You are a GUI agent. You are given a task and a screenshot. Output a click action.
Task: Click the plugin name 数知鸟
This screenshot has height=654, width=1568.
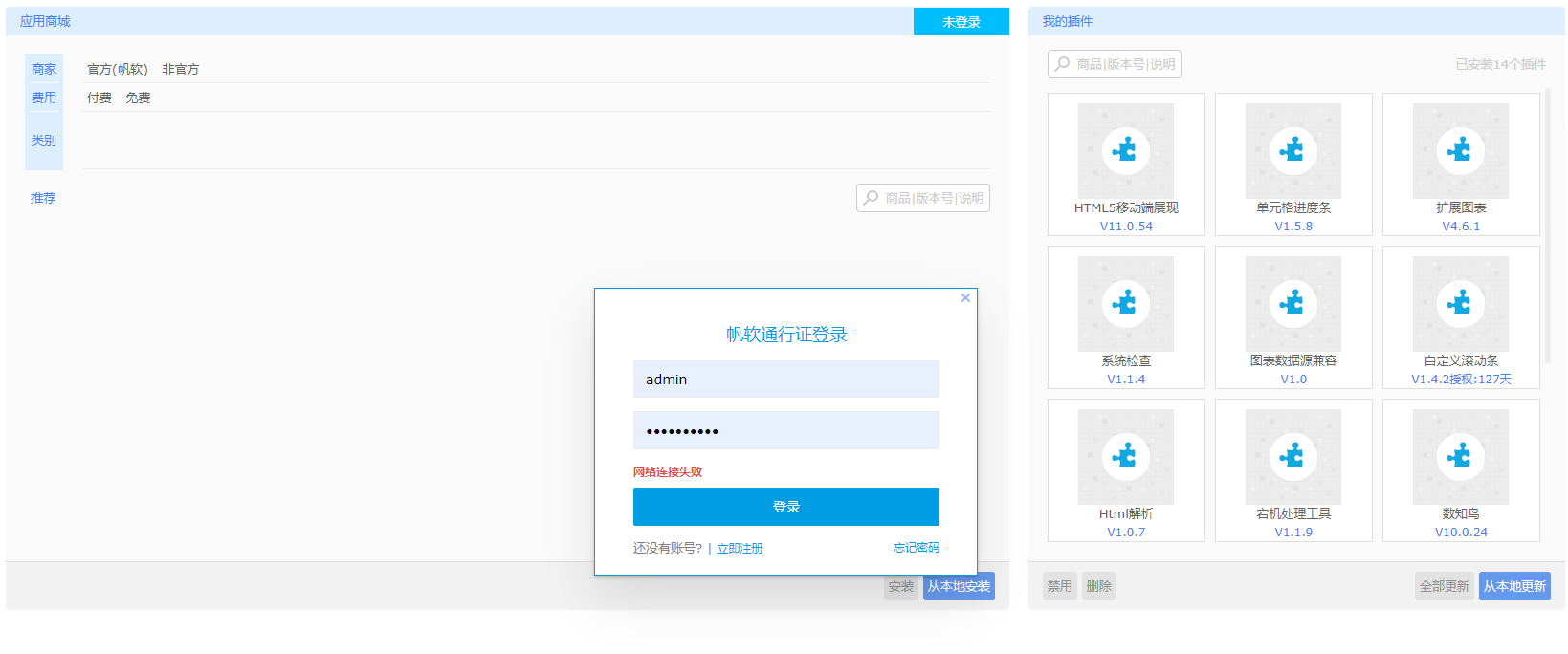click(x=1461, y=513)
